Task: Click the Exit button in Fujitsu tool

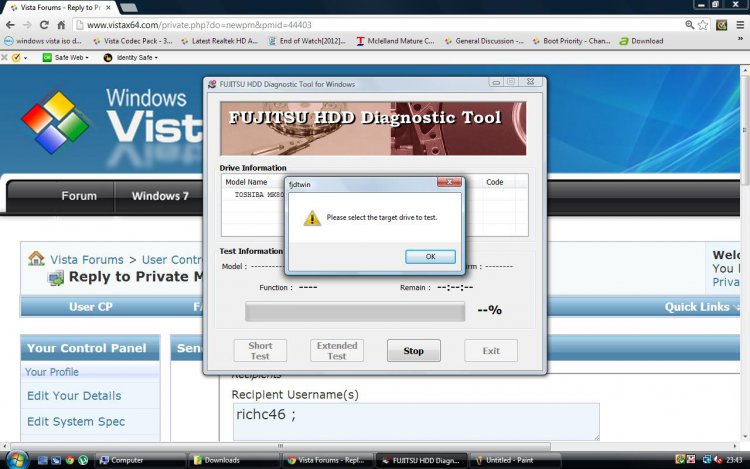Action: [491, 350]
